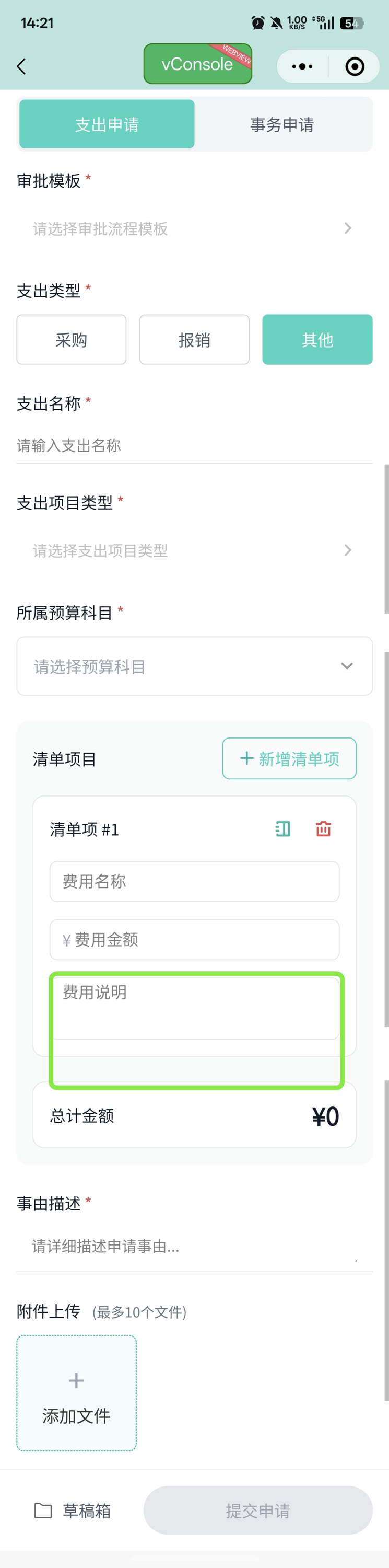
Task: Tap the alarm clock icon in status bar
Action: (258, 23)
